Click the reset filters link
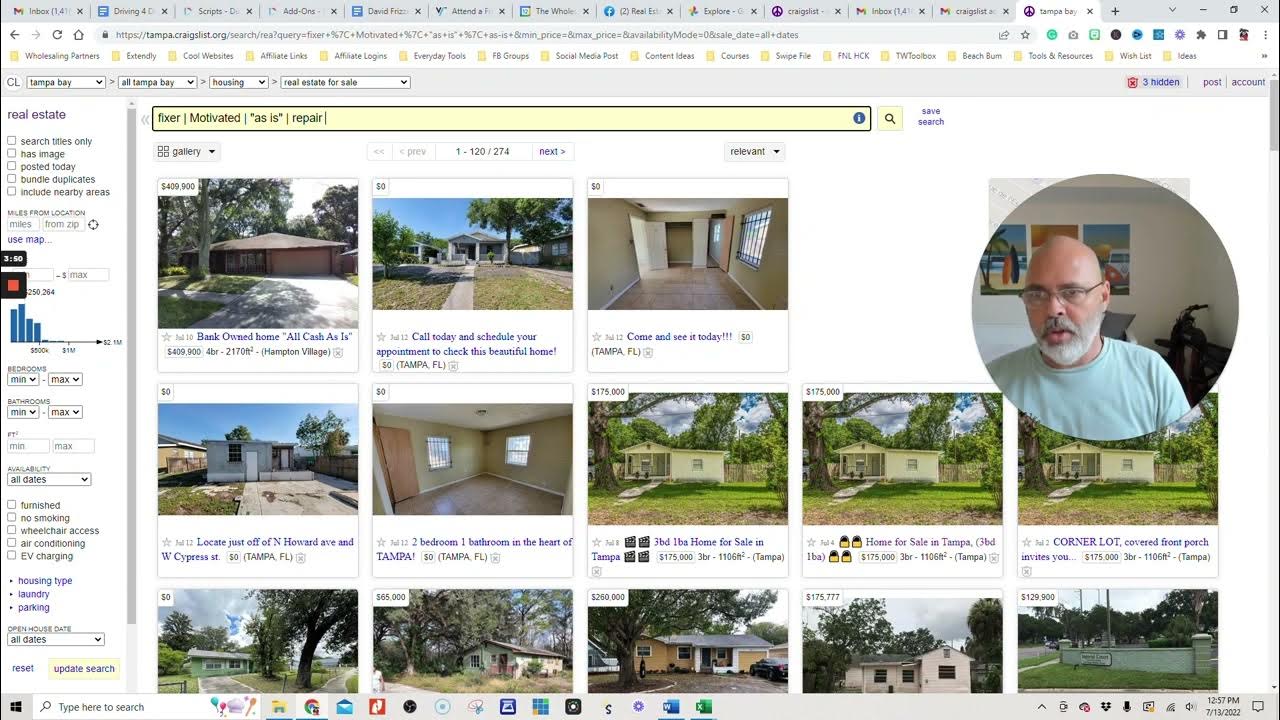Screen dimensions: 1280x720 click(x=23, y=668)
